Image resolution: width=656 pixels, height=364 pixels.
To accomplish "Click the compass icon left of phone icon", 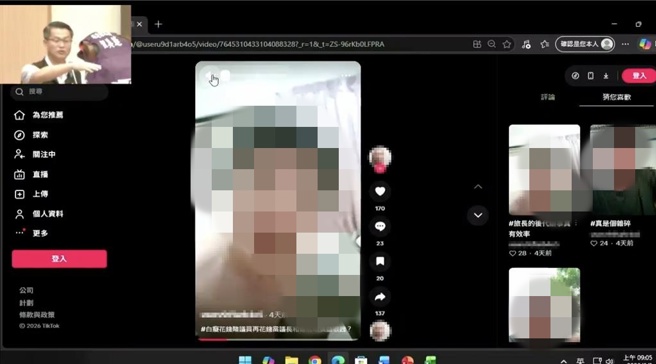I will pos(575,76).
